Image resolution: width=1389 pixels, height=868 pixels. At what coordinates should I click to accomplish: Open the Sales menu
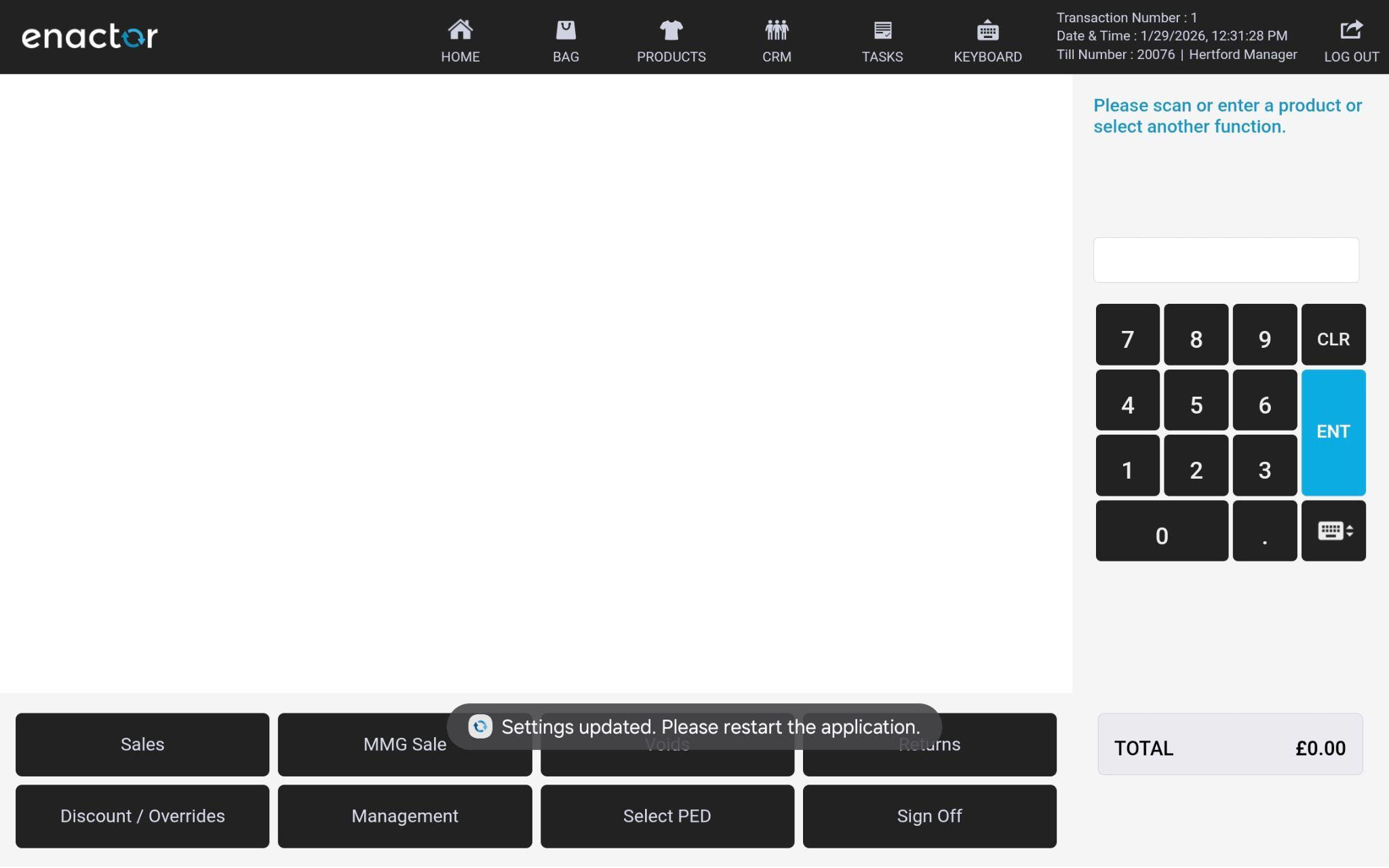click(142, 745)
